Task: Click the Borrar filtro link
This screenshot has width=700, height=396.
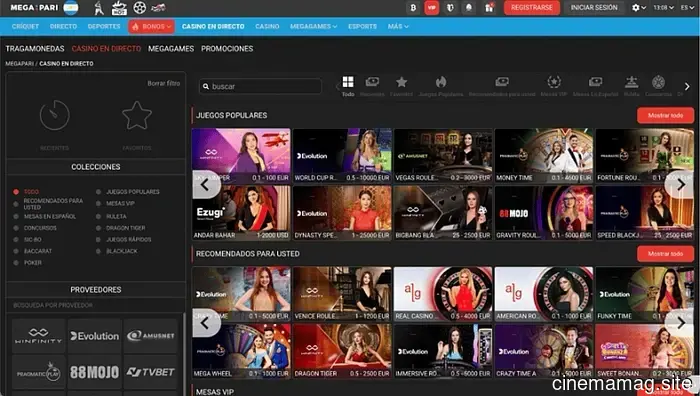Action: coord(164,83)
